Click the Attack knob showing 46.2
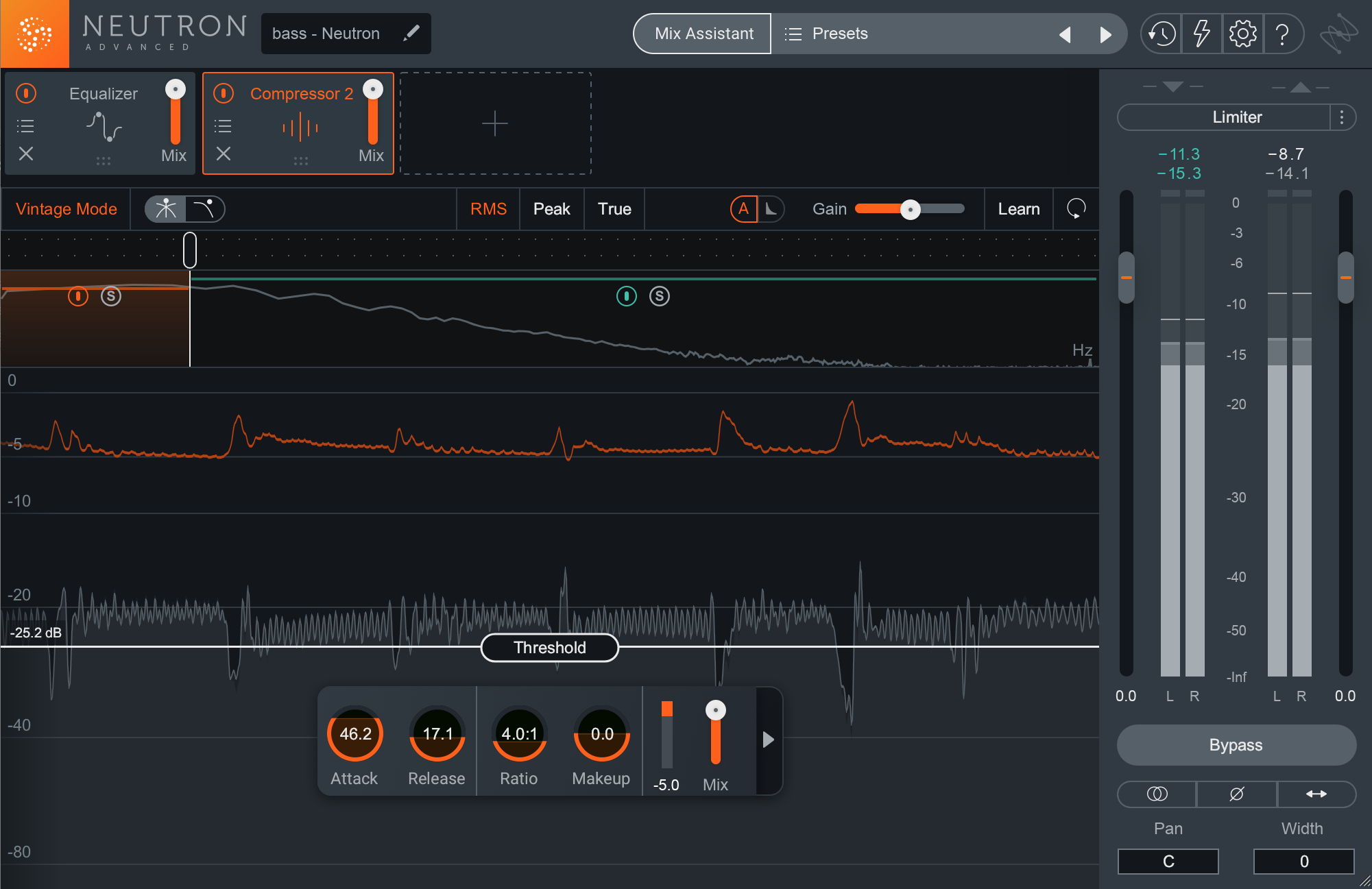The width and height of the screenshot is (1372, 889). point(355,734)
